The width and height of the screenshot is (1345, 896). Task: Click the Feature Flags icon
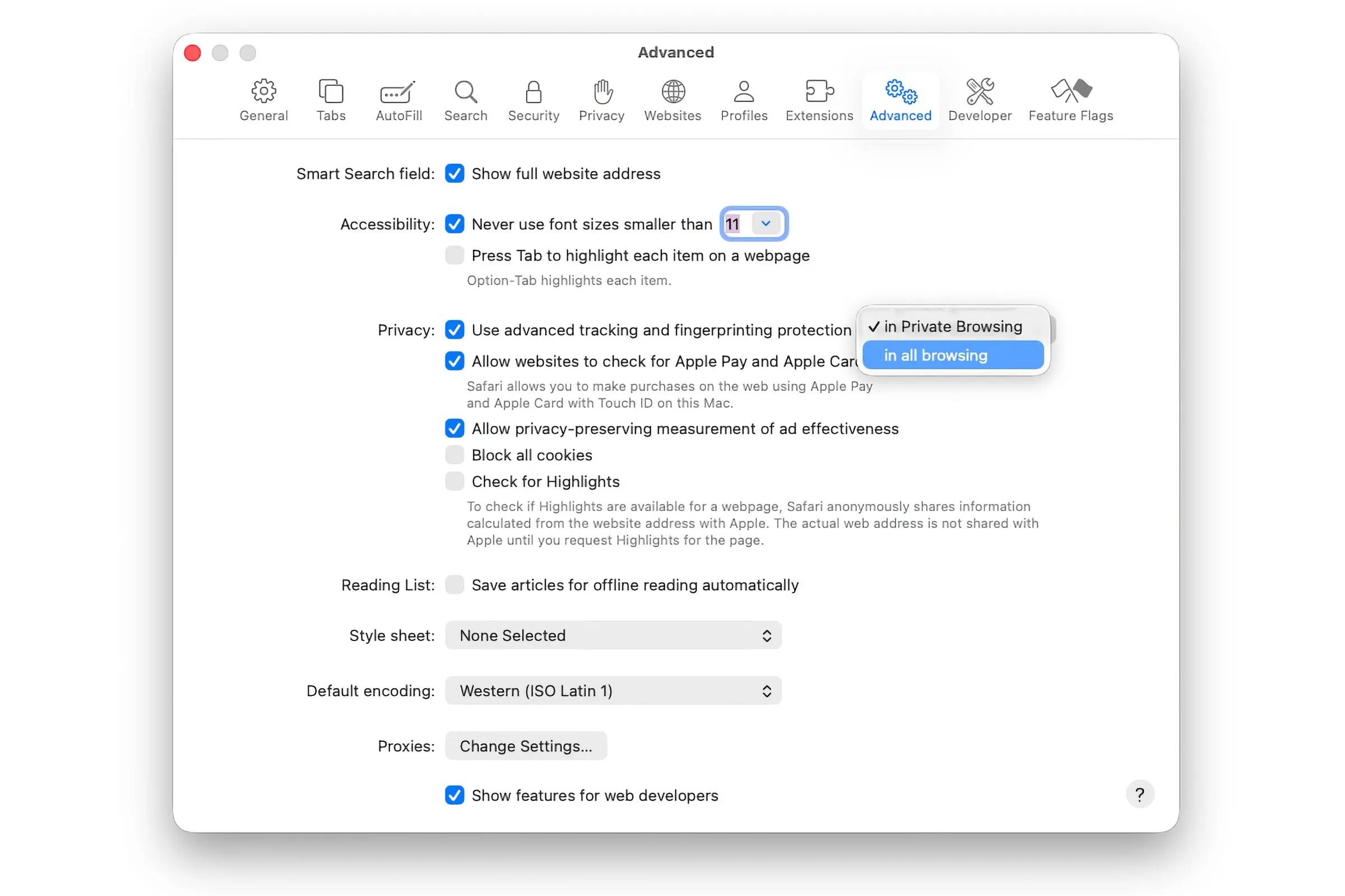coord(1070,100)
